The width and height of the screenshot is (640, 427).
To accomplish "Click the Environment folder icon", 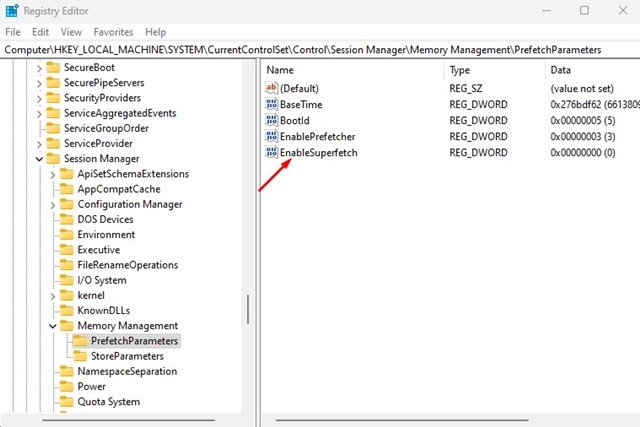I will point(67,234).
